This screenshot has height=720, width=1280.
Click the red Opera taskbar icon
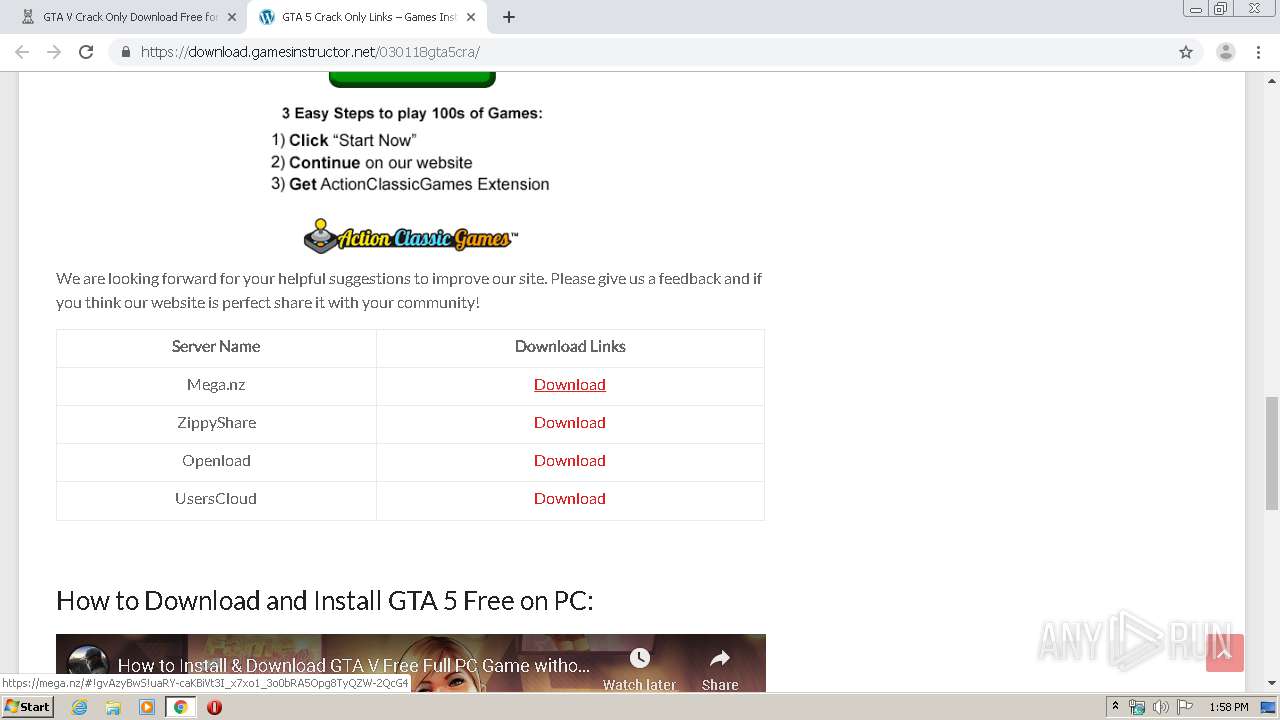click(214, 707)
